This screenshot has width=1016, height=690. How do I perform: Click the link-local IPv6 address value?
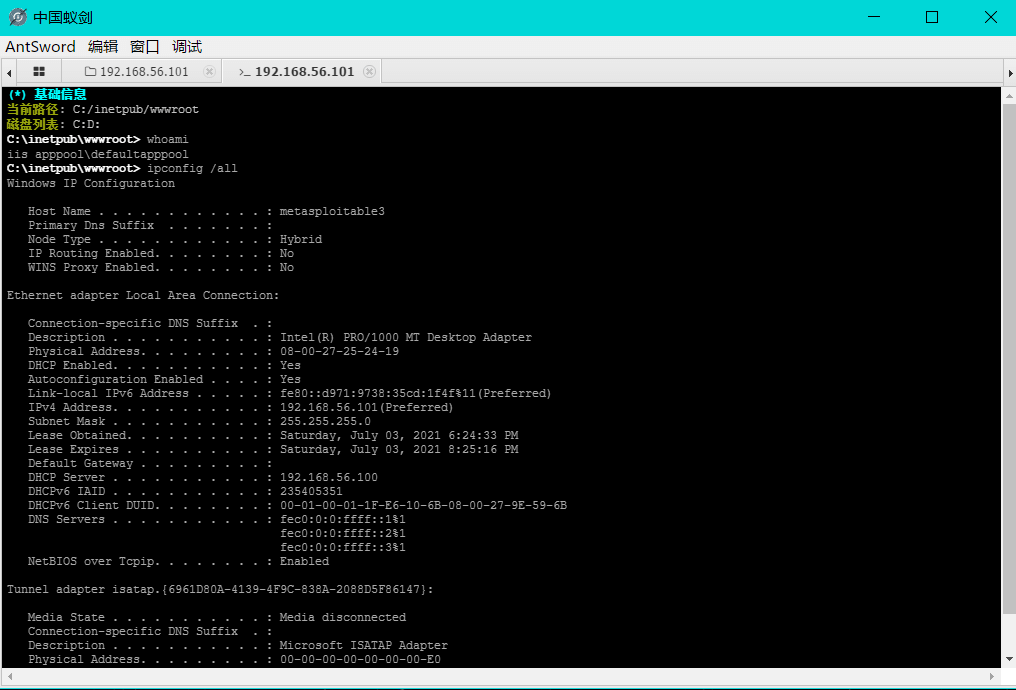pyautogui.click(x=415, y=393)
